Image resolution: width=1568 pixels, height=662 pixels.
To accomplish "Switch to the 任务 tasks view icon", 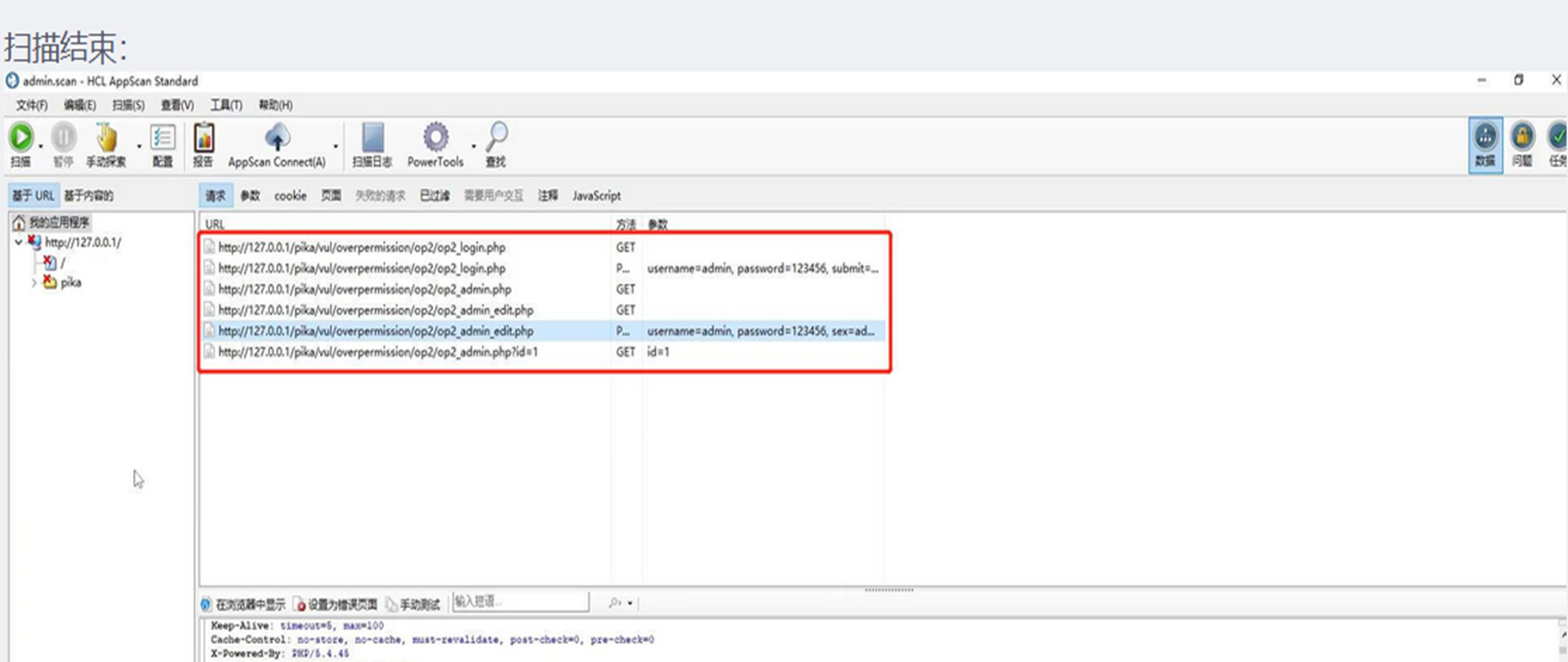I will pyautogui.click(x=1557, y=144).
